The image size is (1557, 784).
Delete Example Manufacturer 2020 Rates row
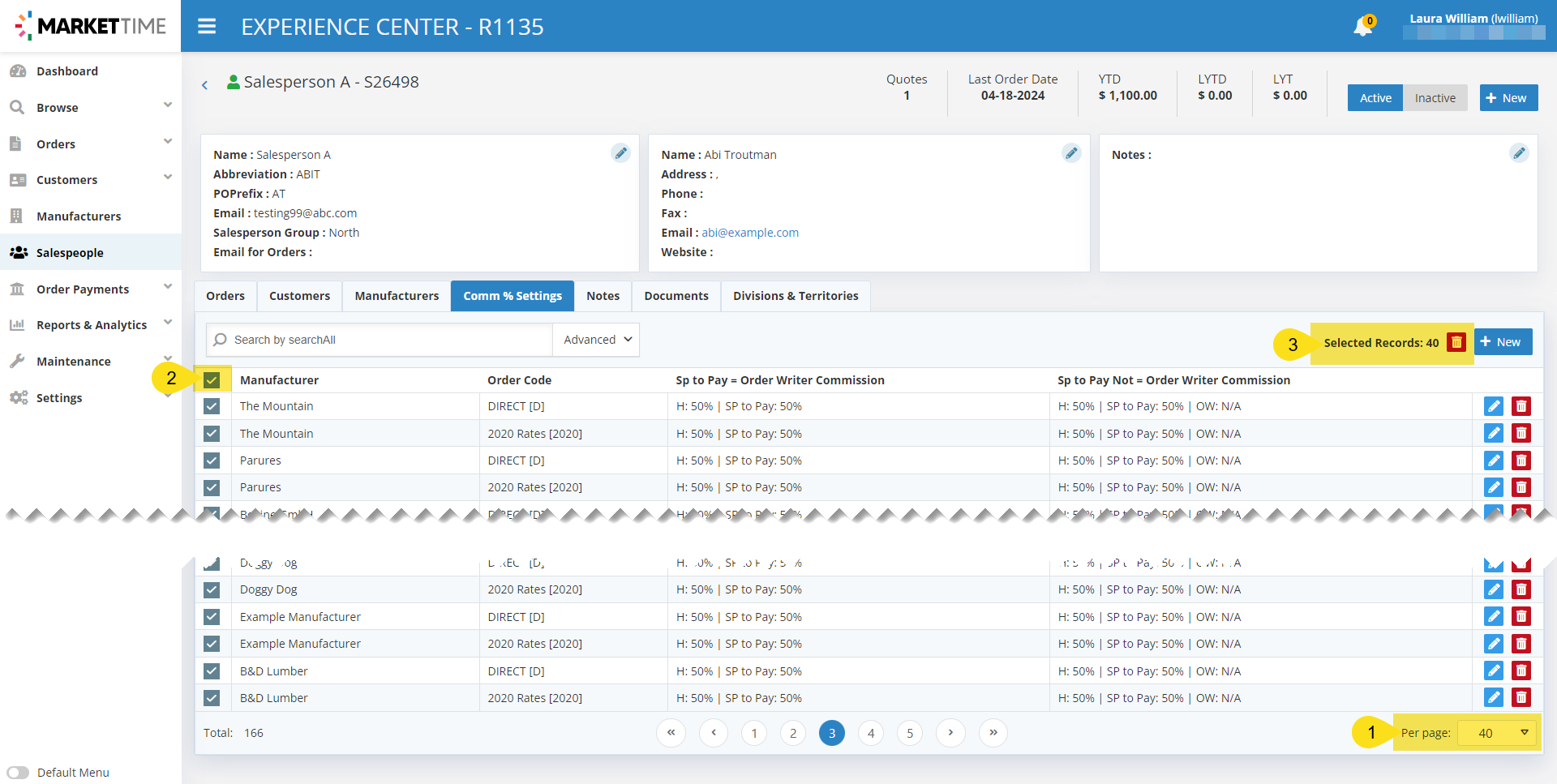pos(1521,644)
